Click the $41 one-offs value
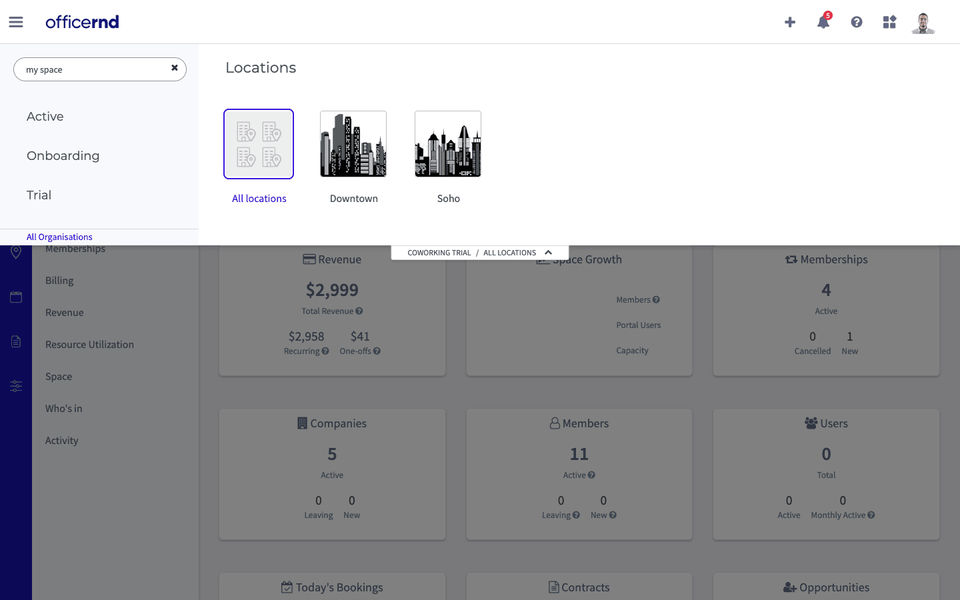960x600 pixels. pyautogui.click(x=360, y=336)
